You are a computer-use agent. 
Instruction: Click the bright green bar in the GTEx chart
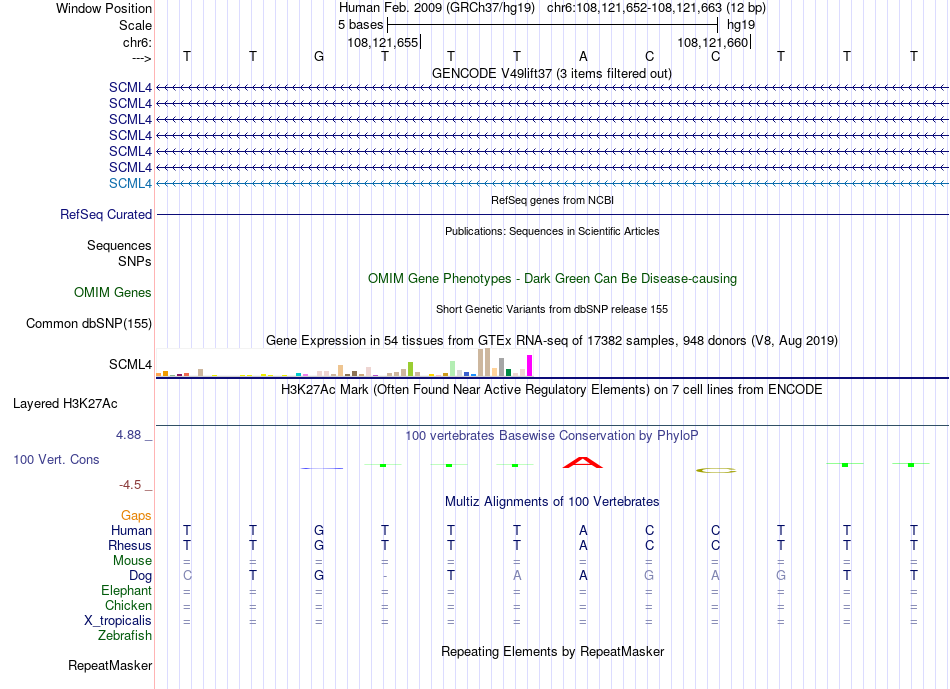[x=410, y=369]
